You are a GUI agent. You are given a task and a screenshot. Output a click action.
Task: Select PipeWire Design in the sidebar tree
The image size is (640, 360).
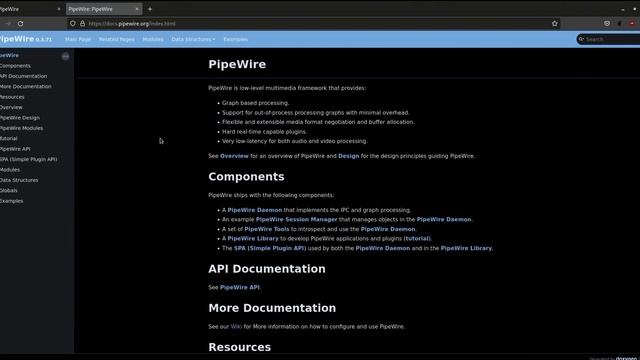click(20, 118)
